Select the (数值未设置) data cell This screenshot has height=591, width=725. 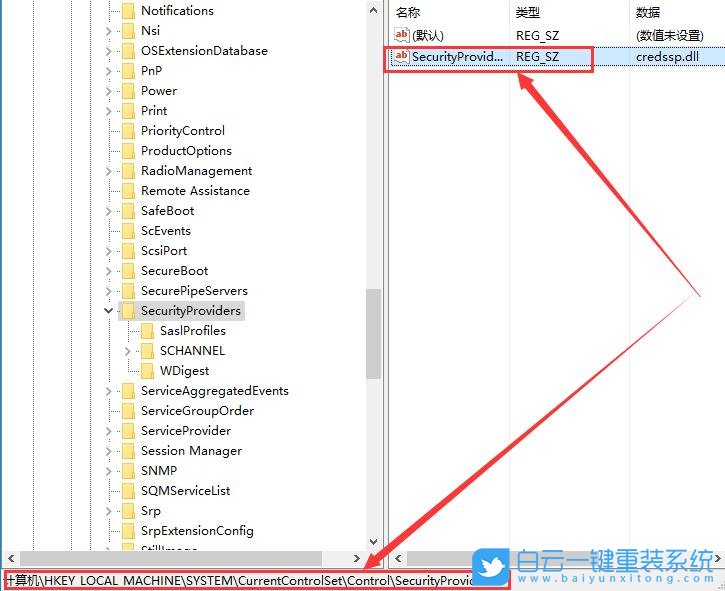click(x=670, y=36)
